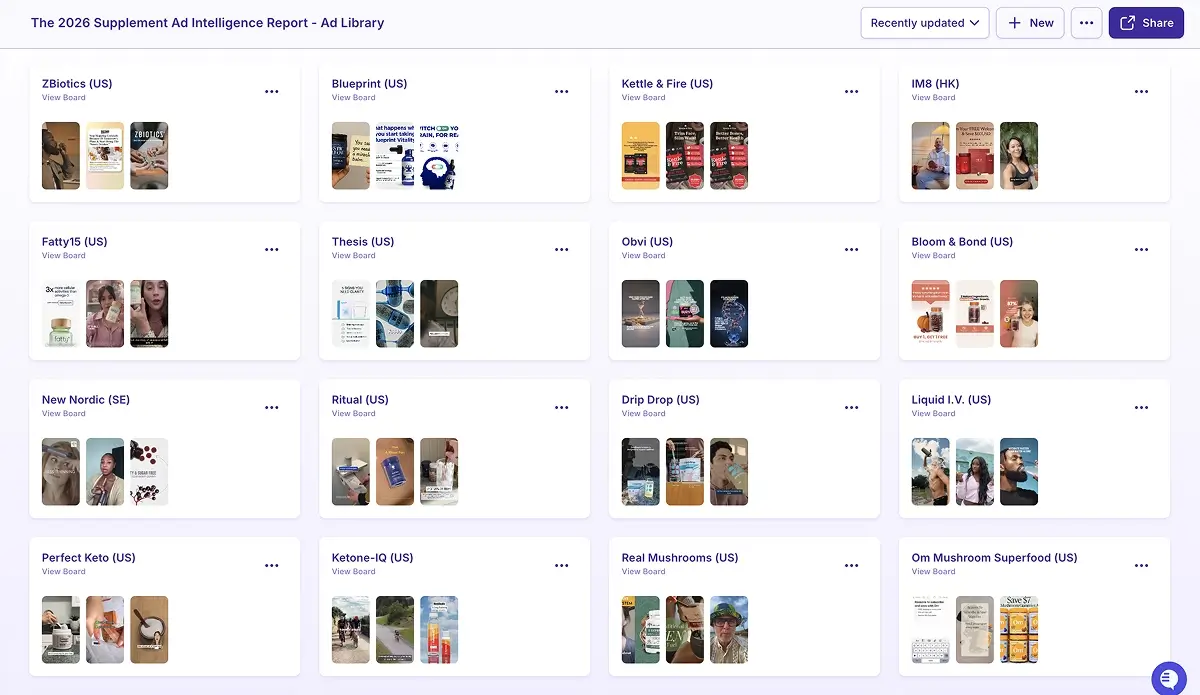This screenshot has width=1200, height=695.
Task: Open more options for Om Mushroom Superfood
Action: tap(1142, 565)
